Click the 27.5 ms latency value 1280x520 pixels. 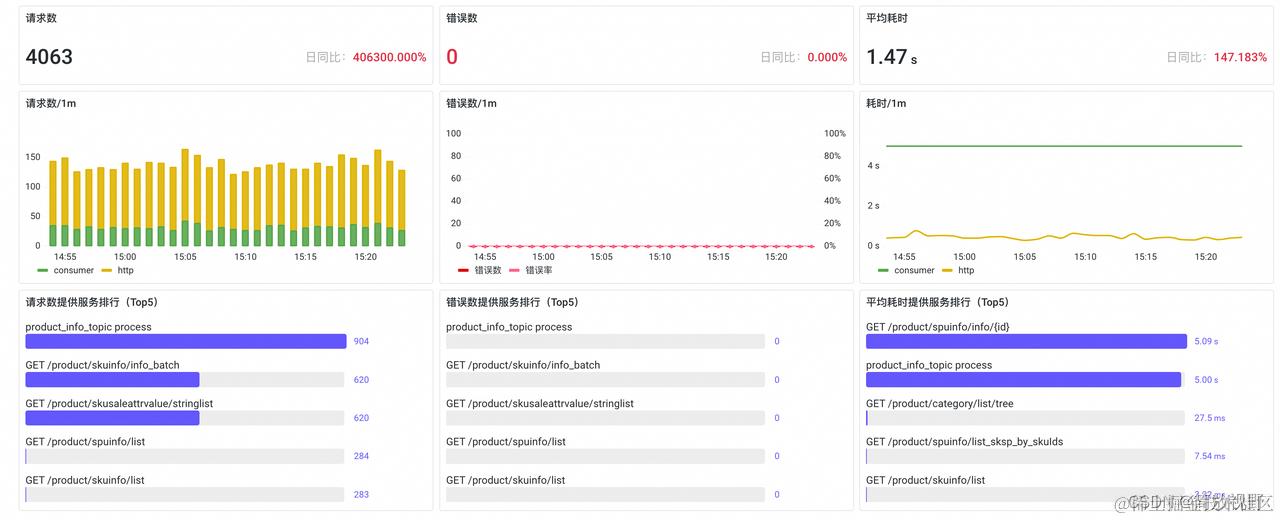[1210, 418]
